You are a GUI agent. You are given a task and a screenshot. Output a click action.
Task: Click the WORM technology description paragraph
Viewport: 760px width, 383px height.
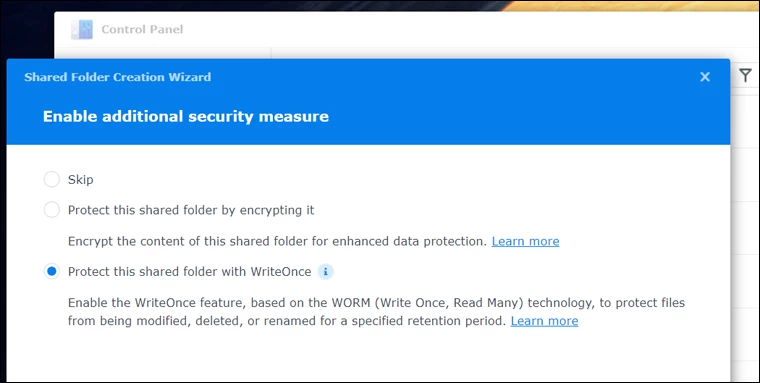(376, 312)
